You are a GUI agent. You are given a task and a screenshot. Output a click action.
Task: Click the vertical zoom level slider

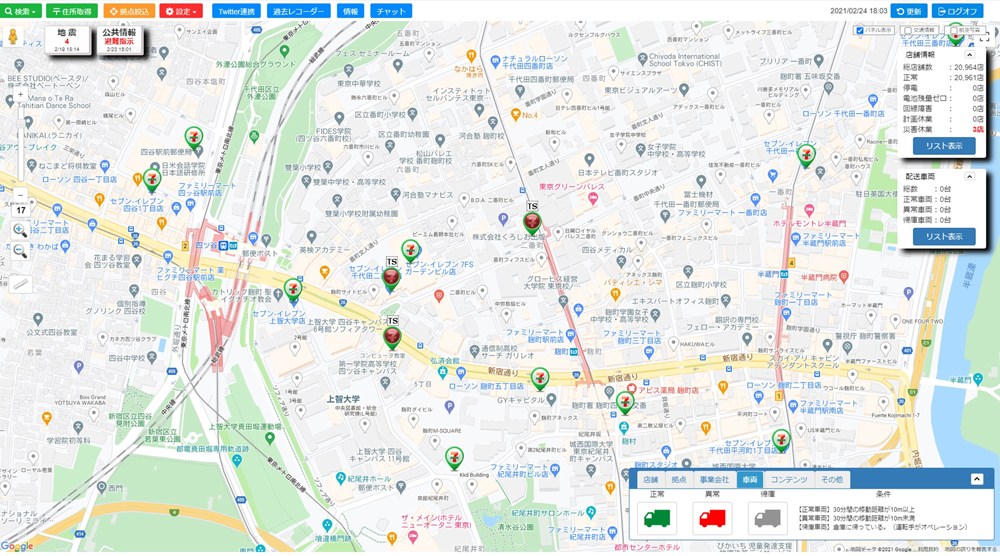pyautogui.click(x=20, y=145)
